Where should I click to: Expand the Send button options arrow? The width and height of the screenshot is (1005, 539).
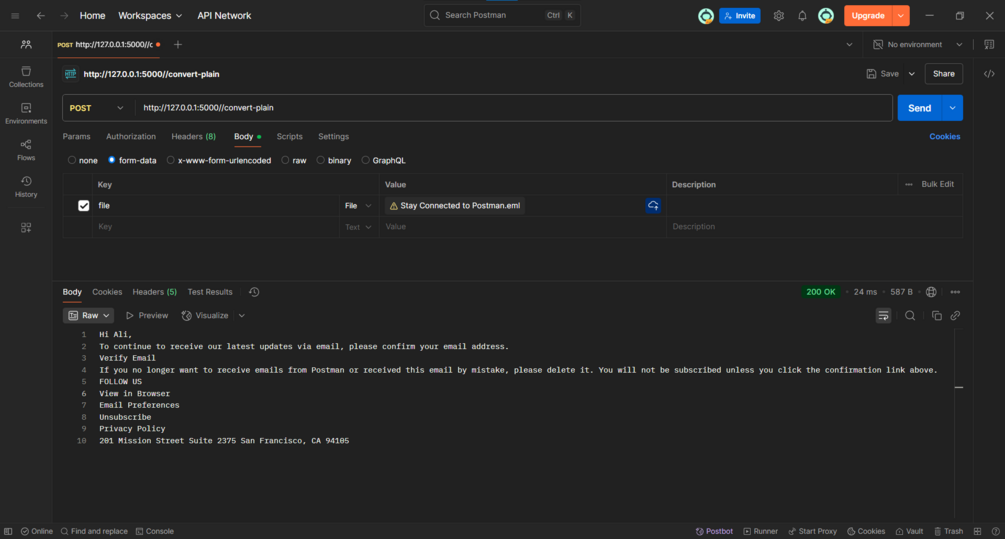click(952, 108)
